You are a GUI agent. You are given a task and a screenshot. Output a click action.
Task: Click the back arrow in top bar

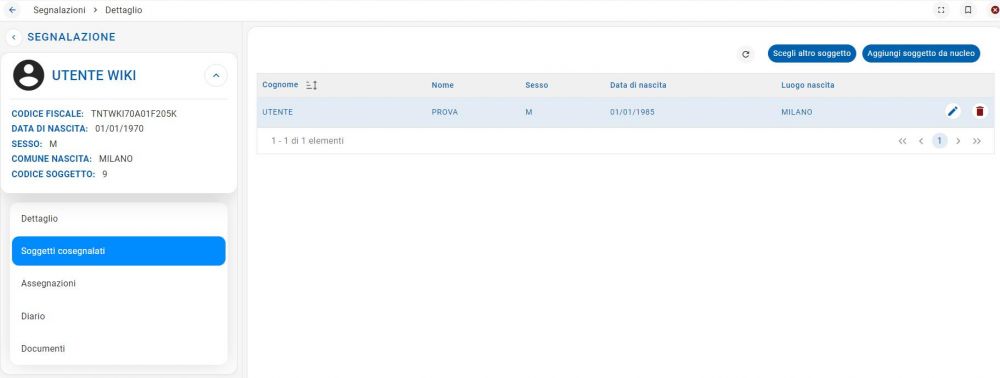point(12,10)
